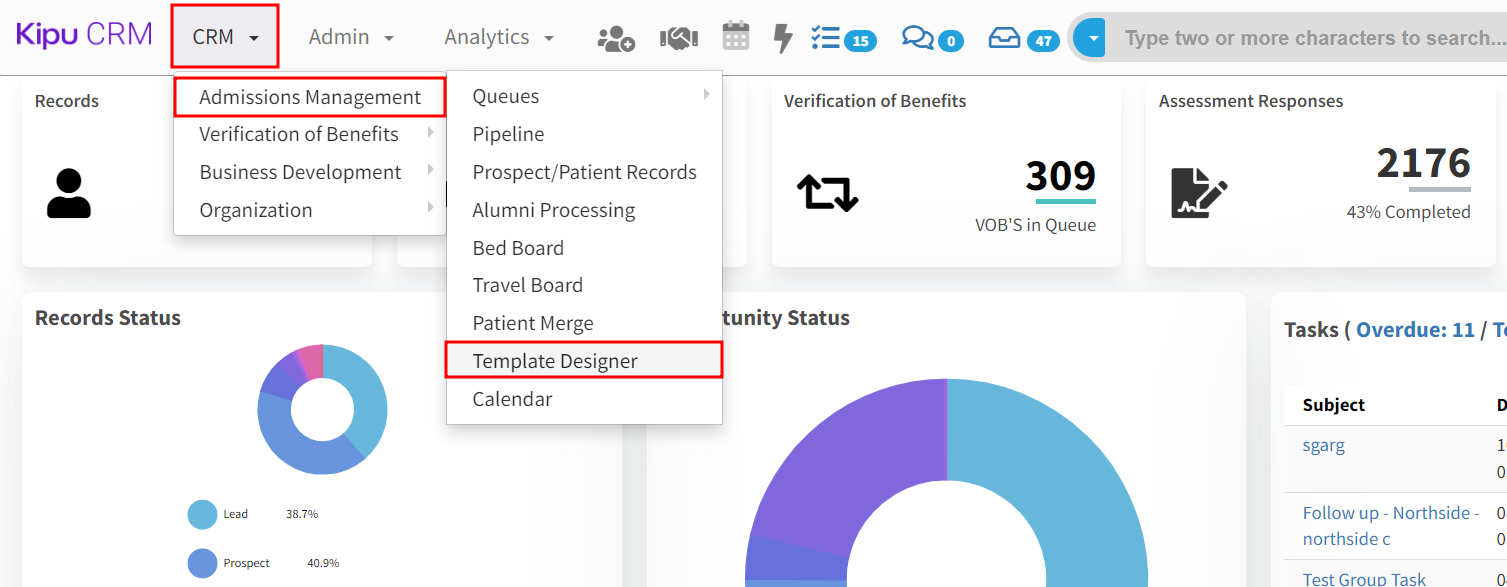Screen dimensions: 1507x587
Task: Choose Bed Board menu item
Action: coord(518,248)
